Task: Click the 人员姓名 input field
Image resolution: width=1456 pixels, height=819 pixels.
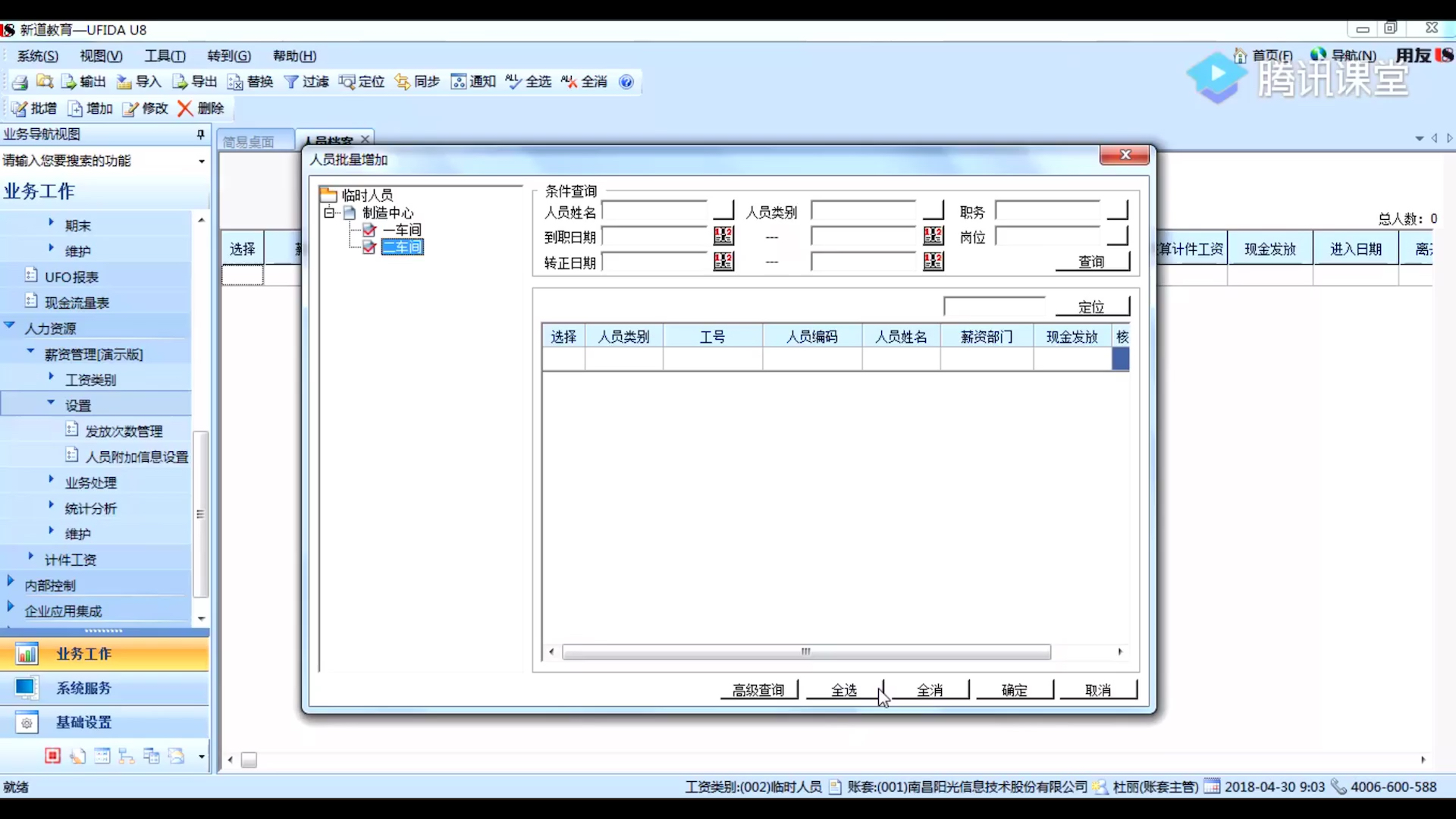Action: [656, 210]
